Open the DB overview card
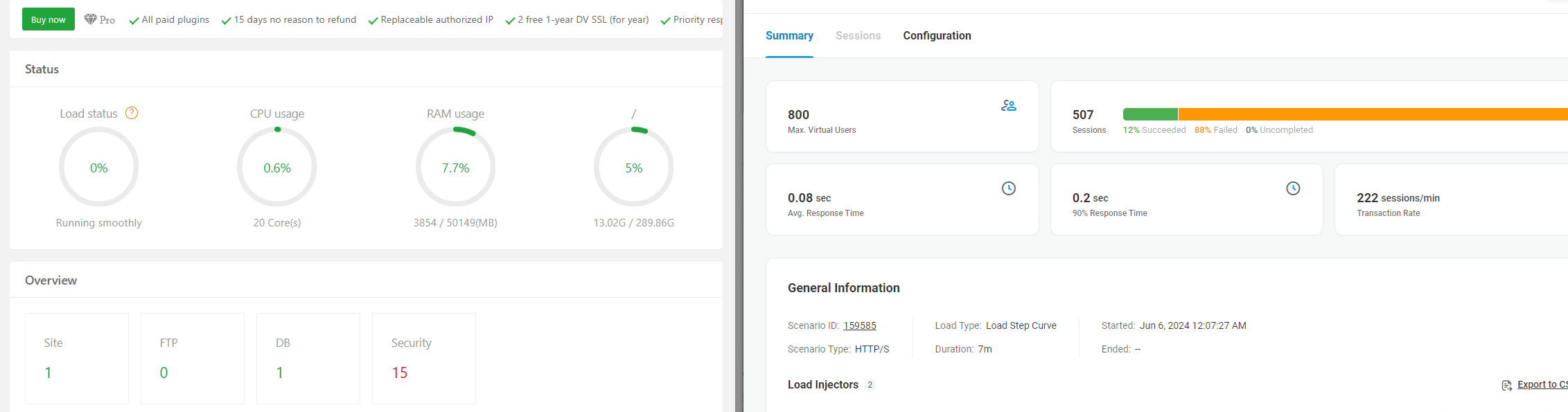Screen dimensions: 1568x412 [308, 358]
